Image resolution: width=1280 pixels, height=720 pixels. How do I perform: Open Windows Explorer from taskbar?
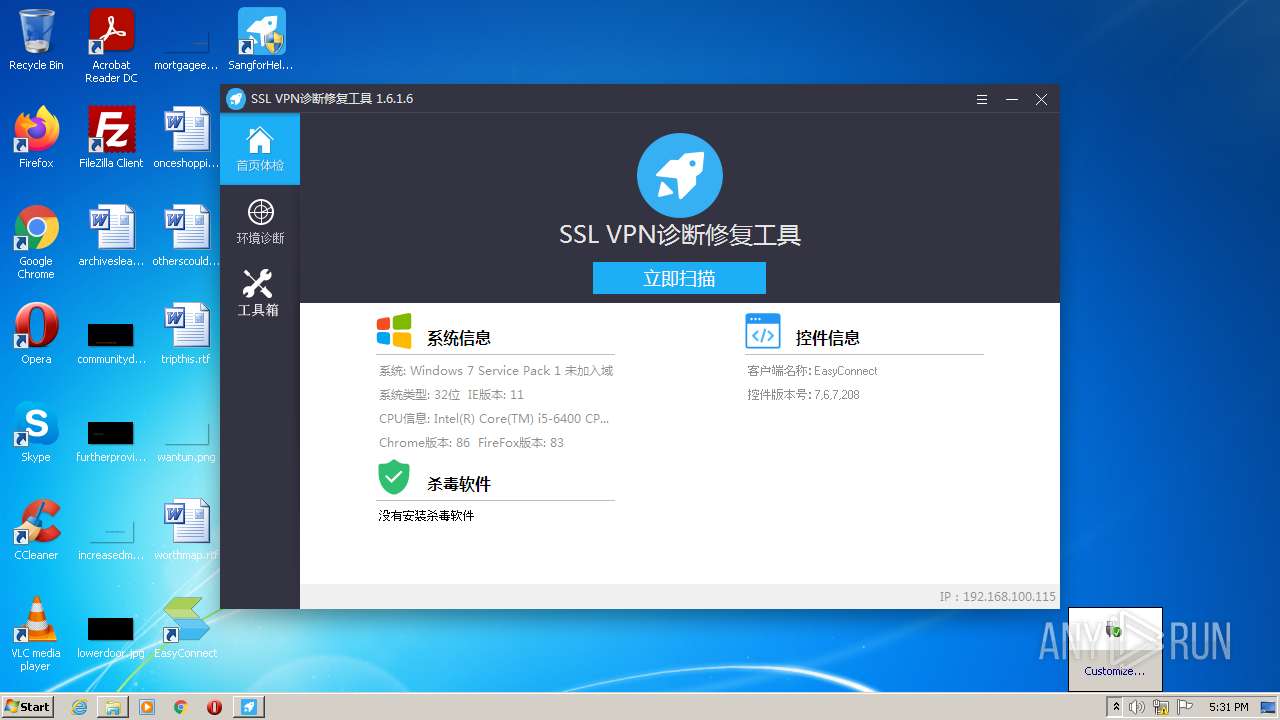pyautogui.click(x=113, y=707)
